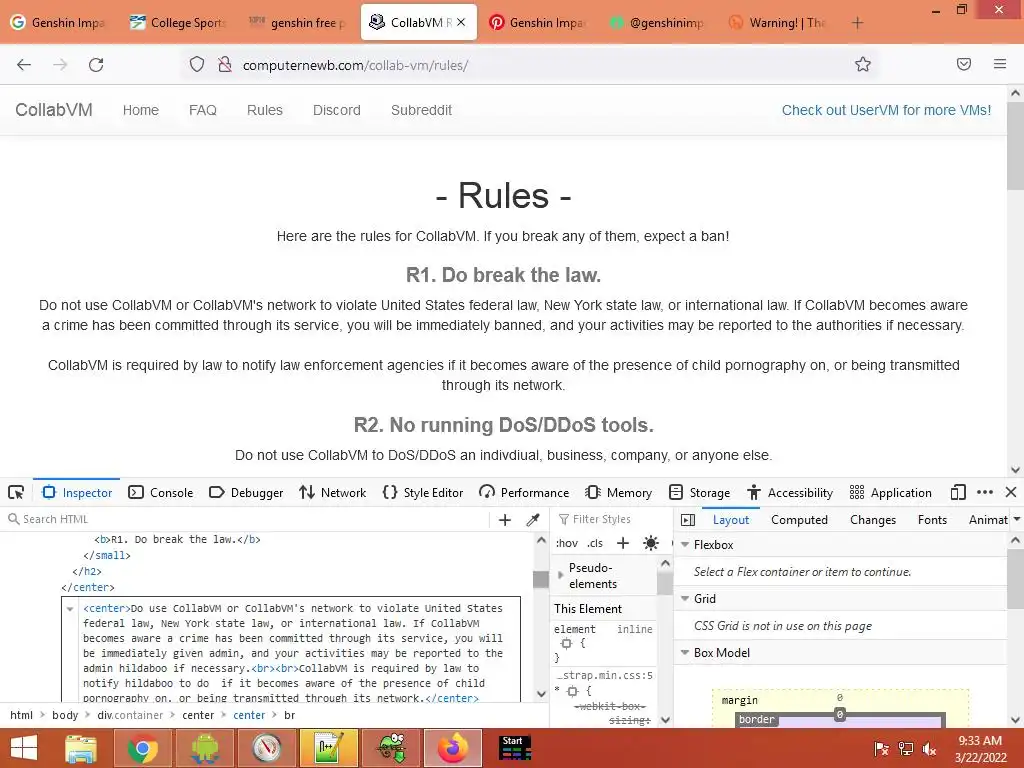Select the Layout sidebar tab
The height and width of the screenshot is (768, 1024).
pyautogui.click(x=731, y=520)
